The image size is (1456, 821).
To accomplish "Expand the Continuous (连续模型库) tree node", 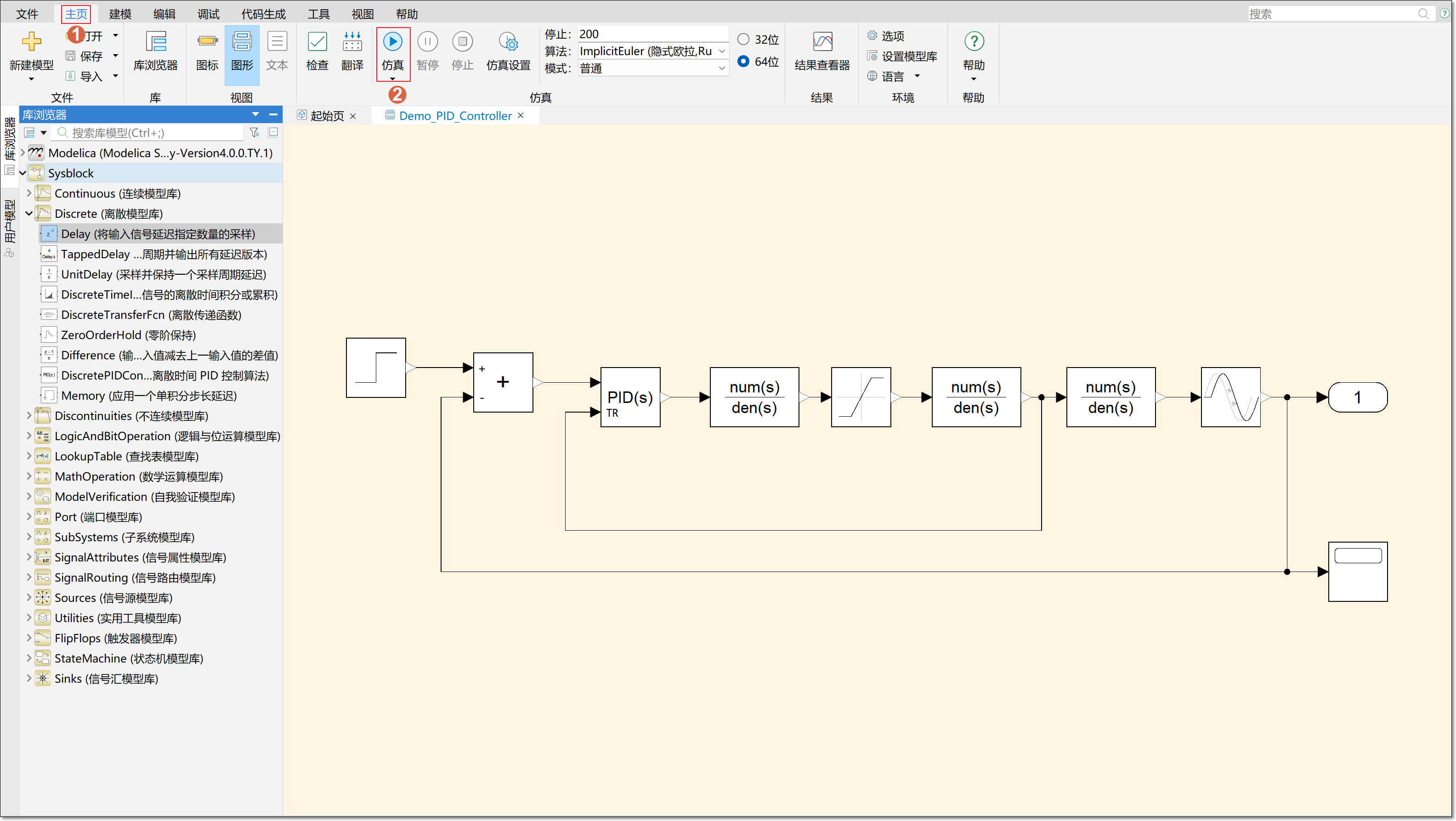I will pos(29,193).
